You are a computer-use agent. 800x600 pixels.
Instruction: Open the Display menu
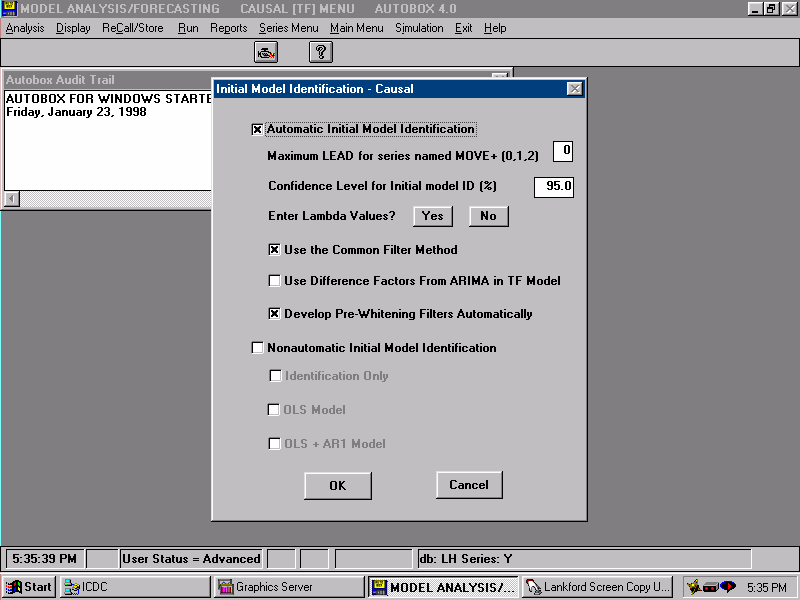click(x=73, y=28)
